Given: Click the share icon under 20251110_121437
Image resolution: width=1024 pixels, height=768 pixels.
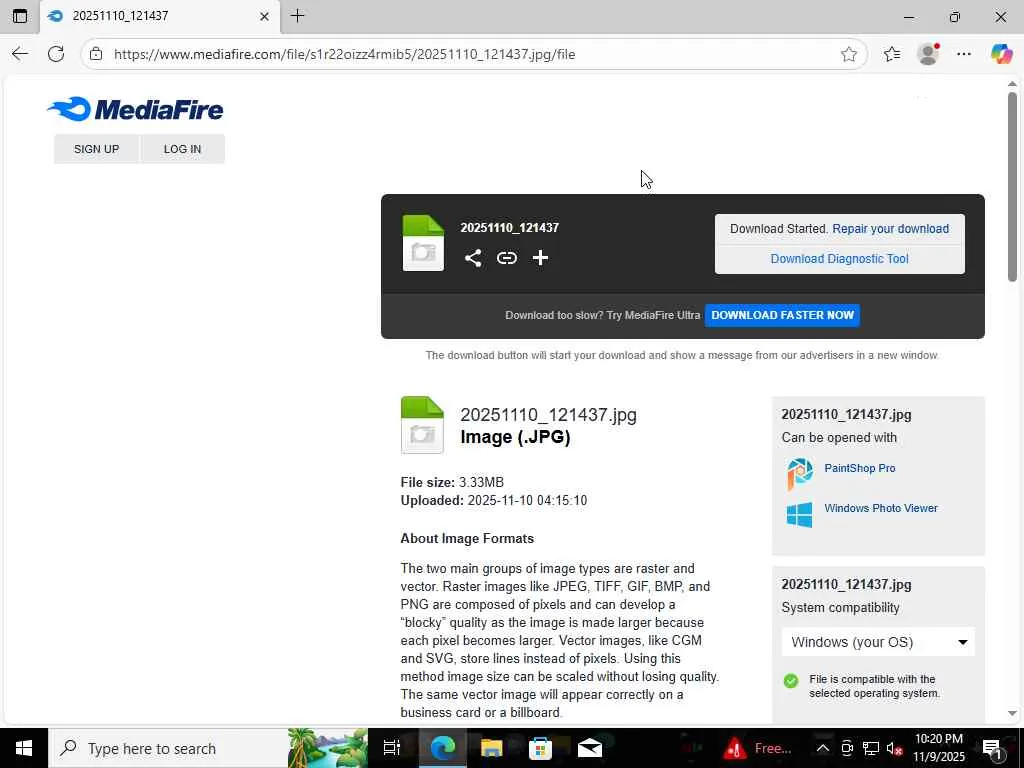Looking at the screenshot, I should [473, 258].
